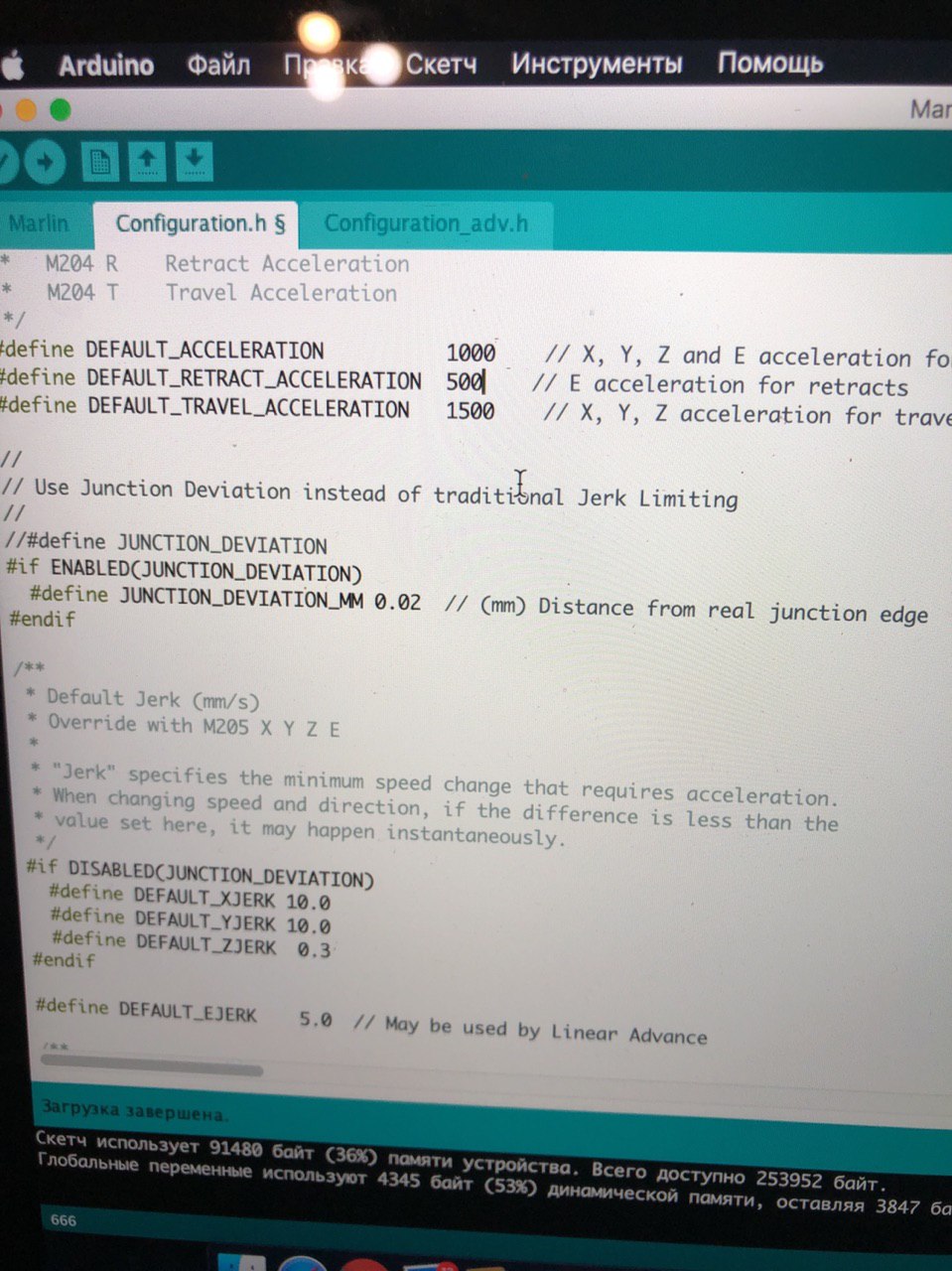The height and width of the screenshot is (1271, 952).
Task: Click the Use Junction Deviation comment line
Action: [x=369, y=493]
